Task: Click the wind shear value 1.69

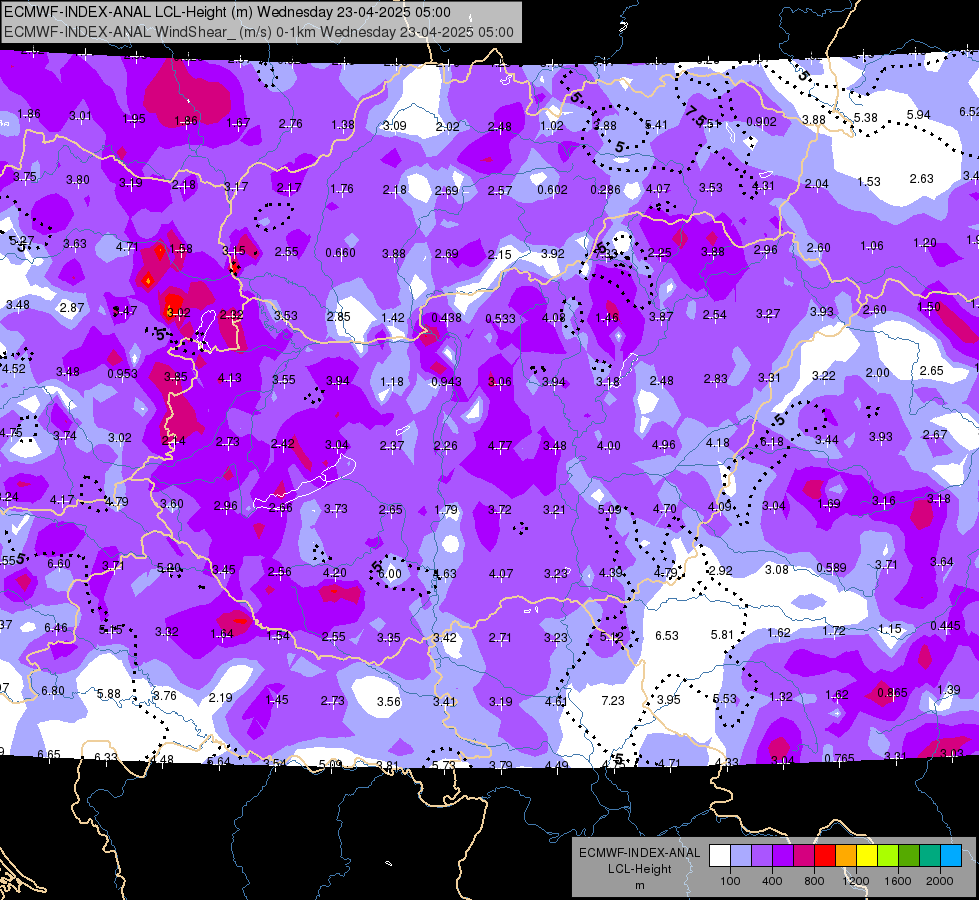Action: [829, 504]
